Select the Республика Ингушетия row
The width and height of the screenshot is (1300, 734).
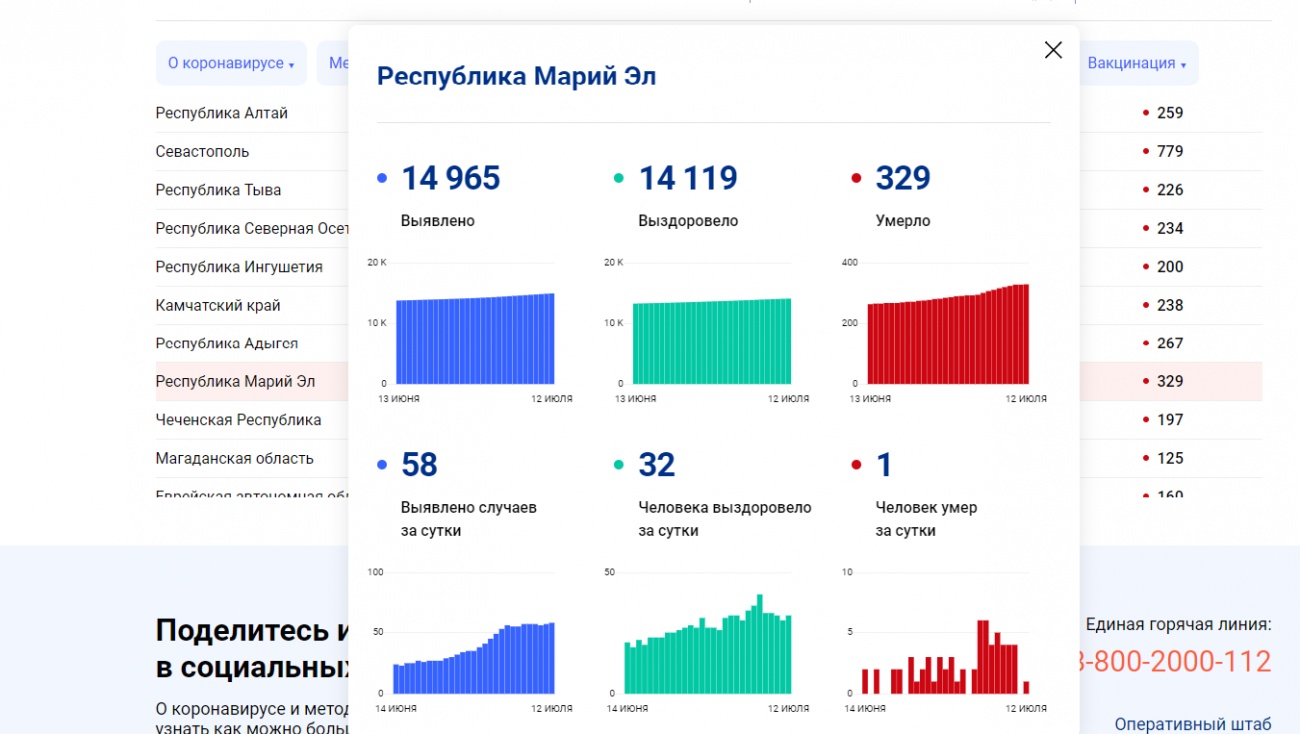point(239,267)
